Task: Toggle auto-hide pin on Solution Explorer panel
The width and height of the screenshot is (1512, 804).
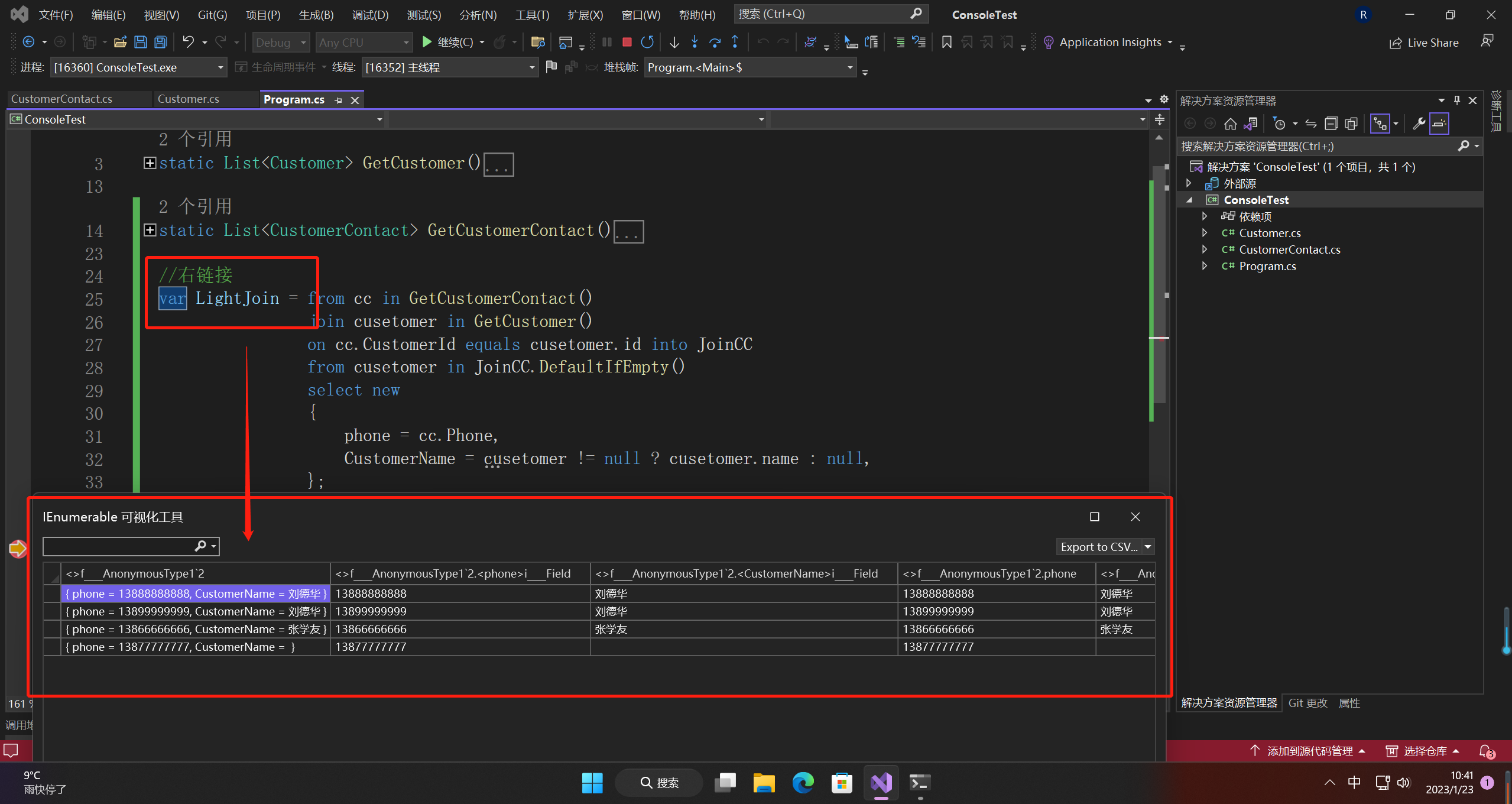Action: (x=1456, y=100)
